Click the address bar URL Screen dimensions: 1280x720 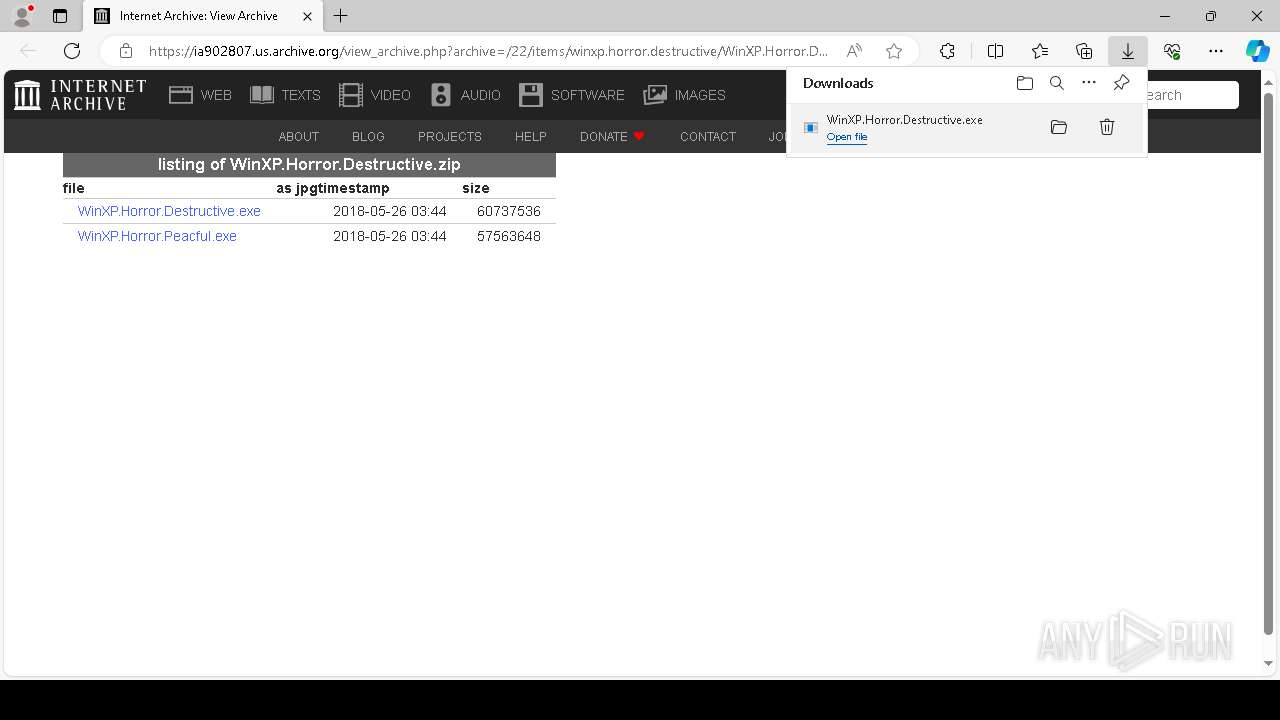pyautogui.click(x=488, y=51)
